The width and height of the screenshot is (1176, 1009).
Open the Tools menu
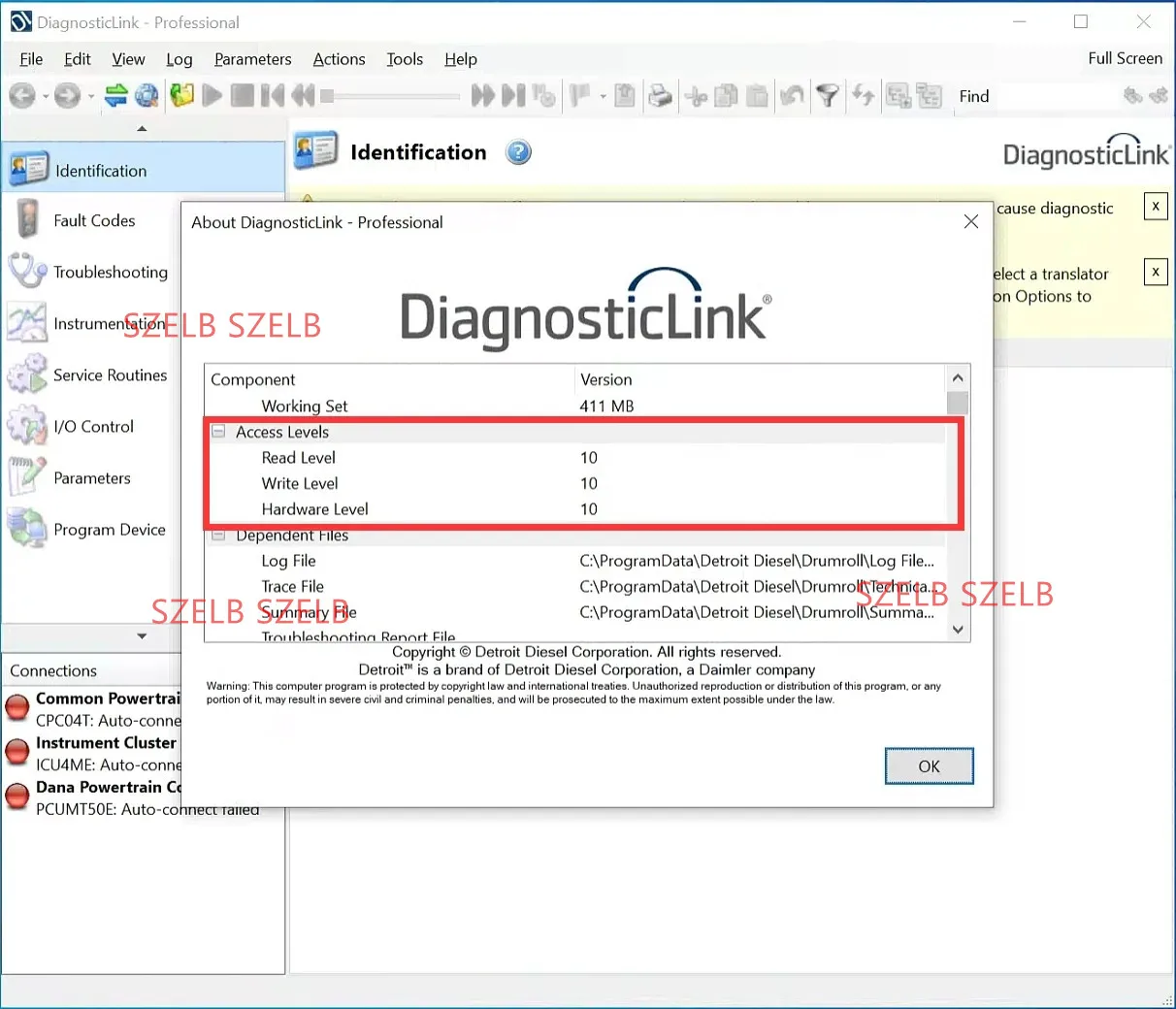pyautogui.click(x=405, y=59)
